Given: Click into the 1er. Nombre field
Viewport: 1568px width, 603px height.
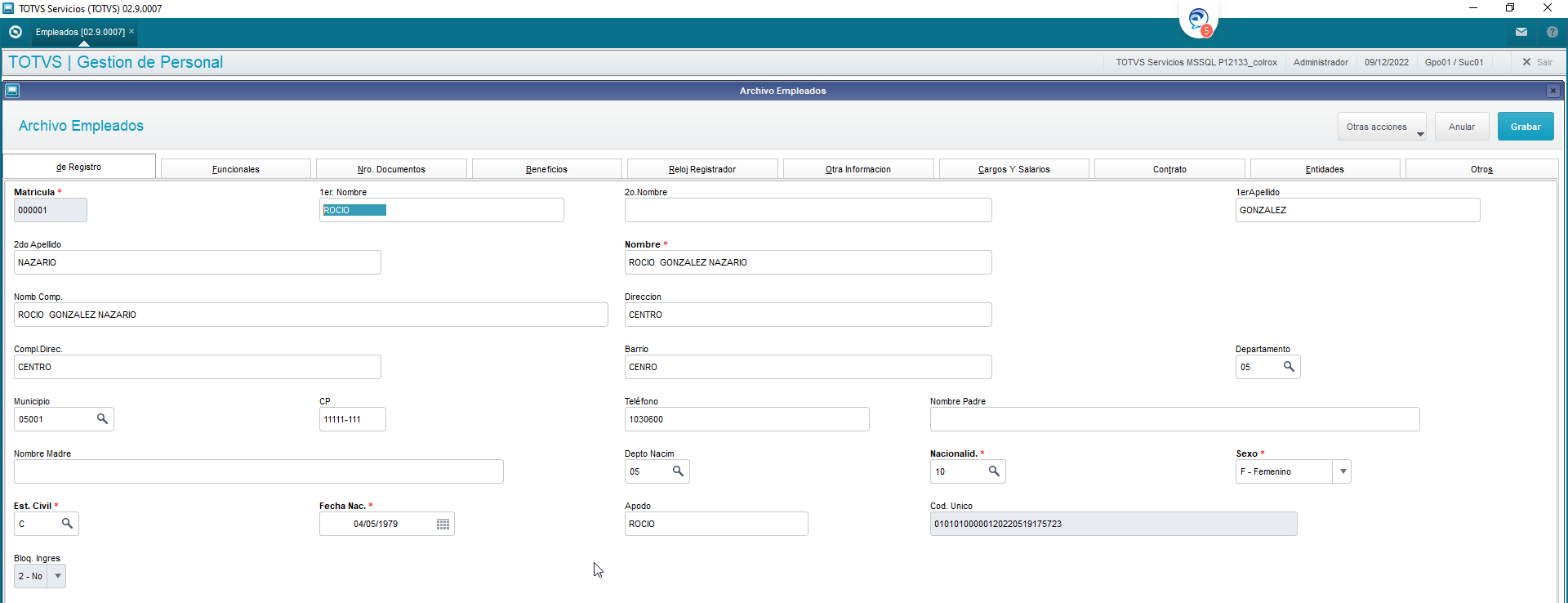Looking at the screenshot, I should (442, 210).
